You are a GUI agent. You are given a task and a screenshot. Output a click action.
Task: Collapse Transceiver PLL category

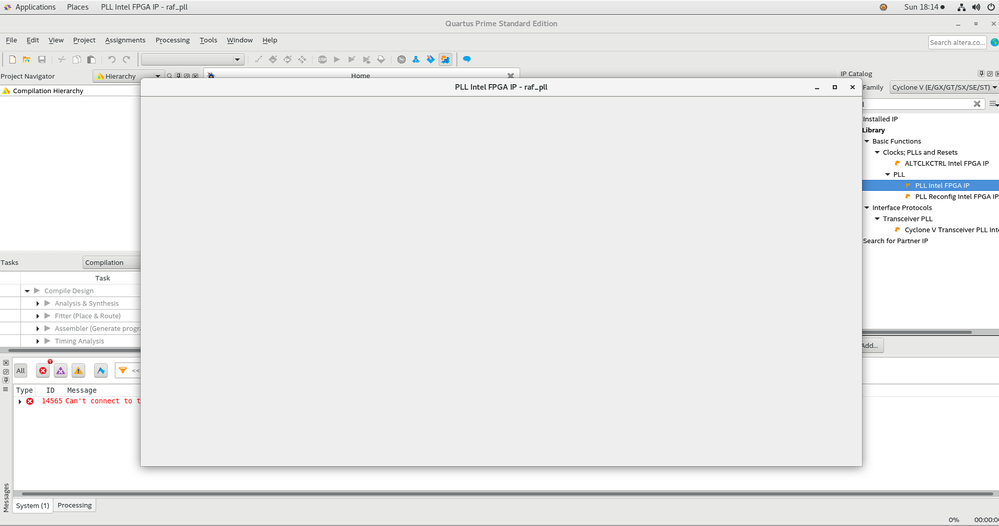point(877,218)
